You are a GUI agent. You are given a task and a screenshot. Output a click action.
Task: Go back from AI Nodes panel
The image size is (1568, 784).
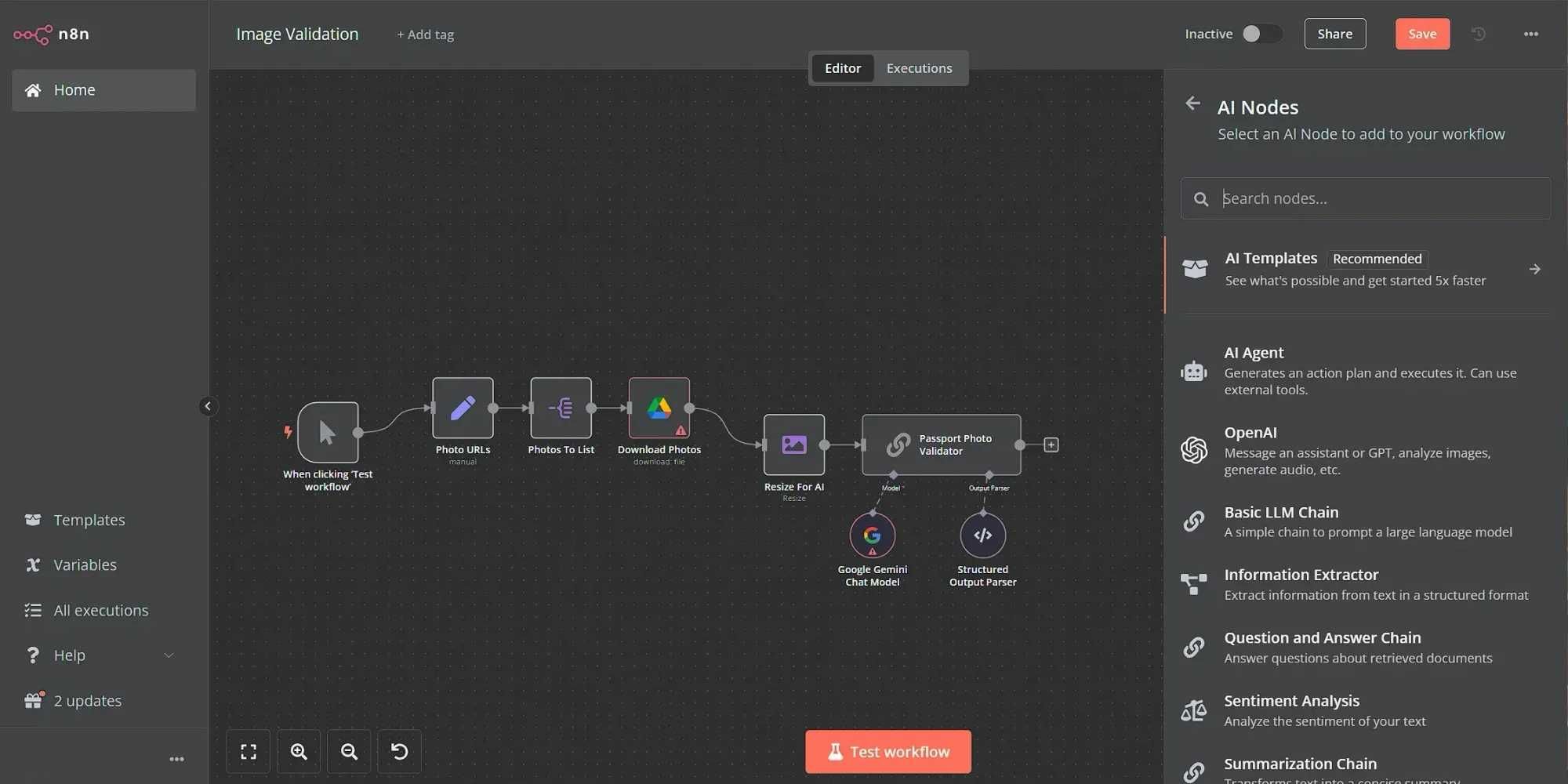[1192, 103]
